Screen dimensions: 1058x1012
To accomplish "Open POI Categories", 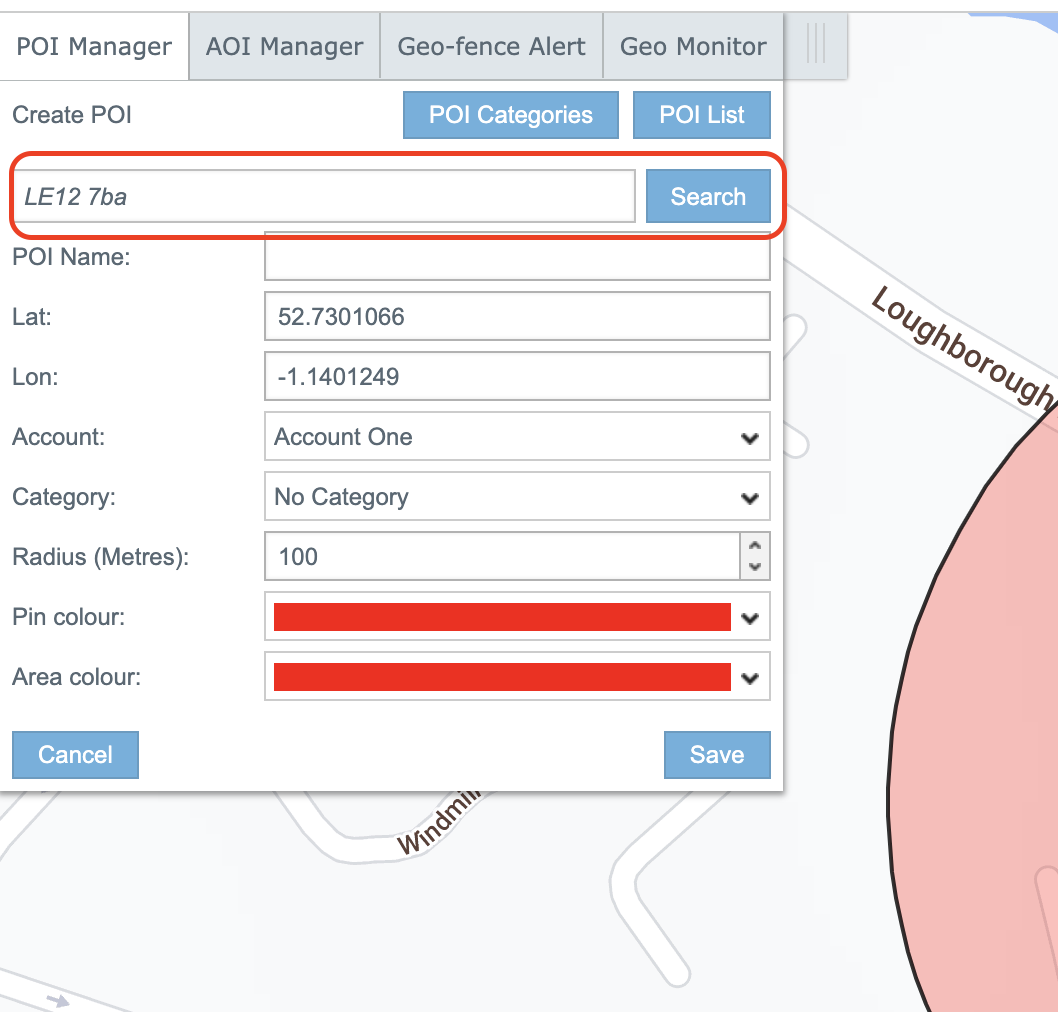I will (510, 115).
